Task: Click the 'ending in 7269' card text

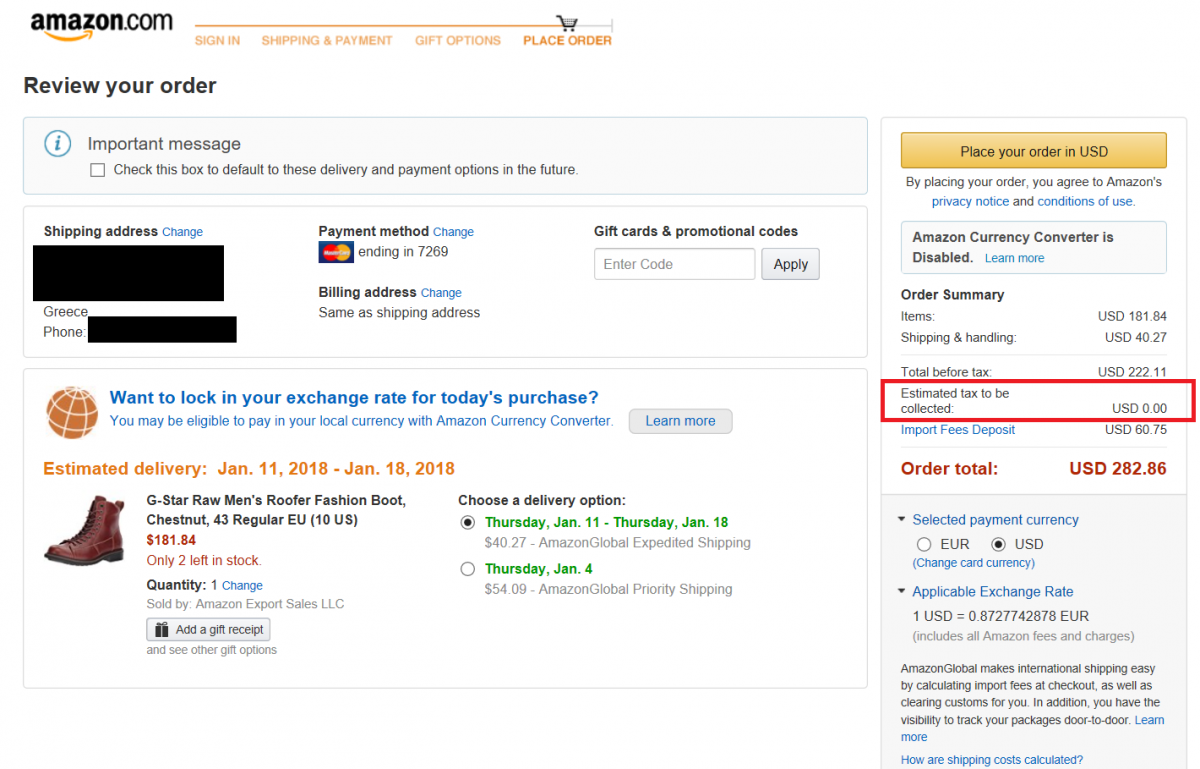Action: click(403, 252)
